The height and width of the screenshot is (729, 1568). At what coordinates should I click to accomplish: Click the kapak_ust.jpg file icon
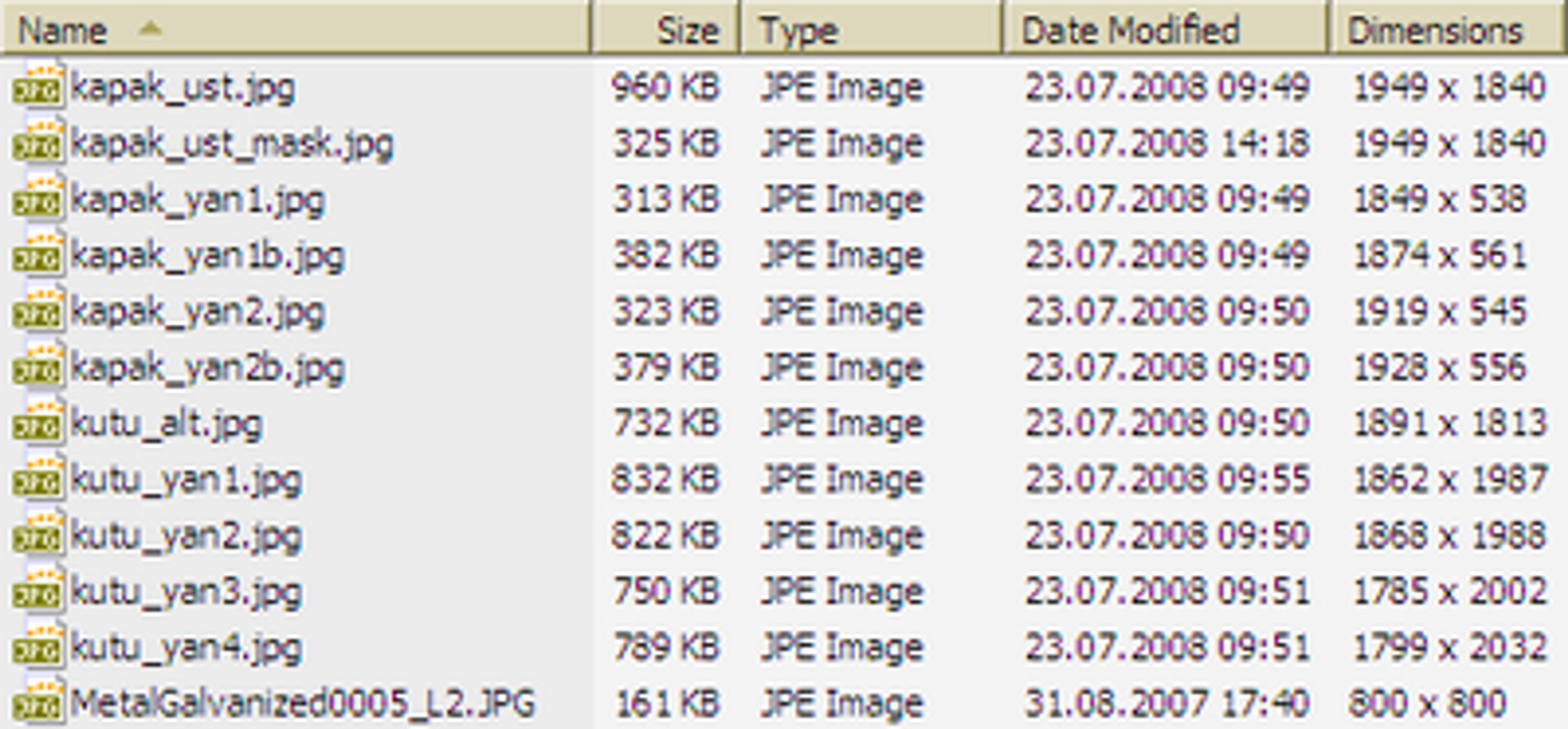pyautogui.click(x=38, y=87)
